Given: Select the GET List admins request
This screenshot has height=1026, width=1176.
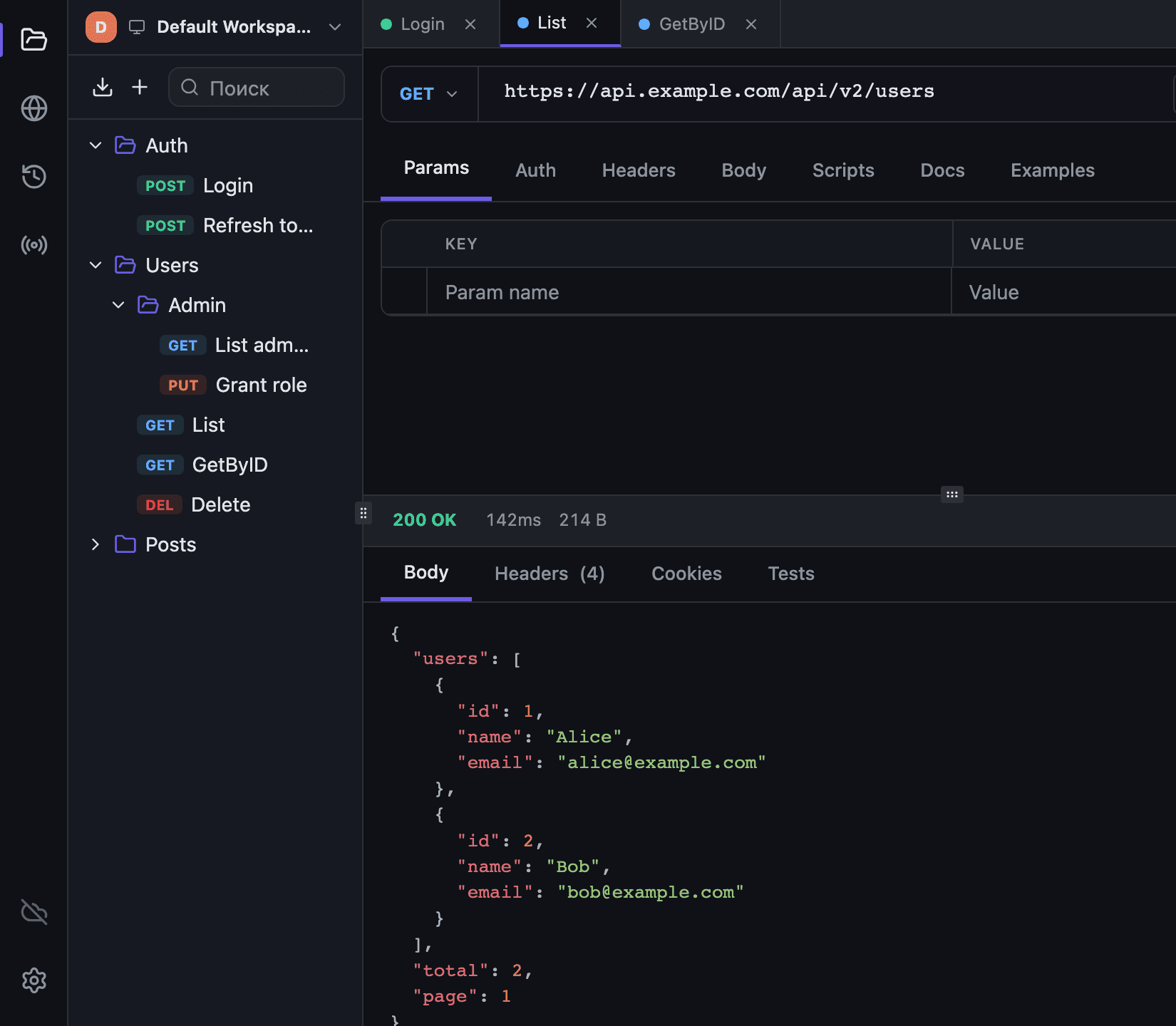Looking at the screenshot, I should (x=215, y=345).
